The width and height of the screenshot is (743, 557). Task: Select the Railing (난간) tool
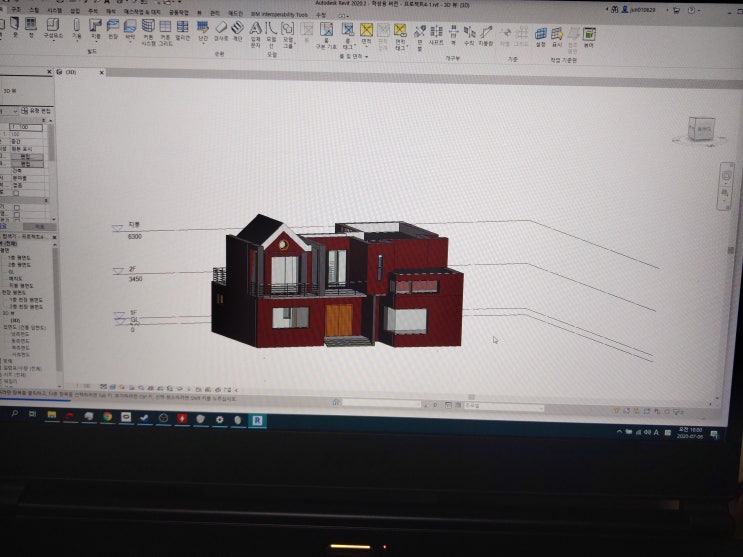click(203, 31)
